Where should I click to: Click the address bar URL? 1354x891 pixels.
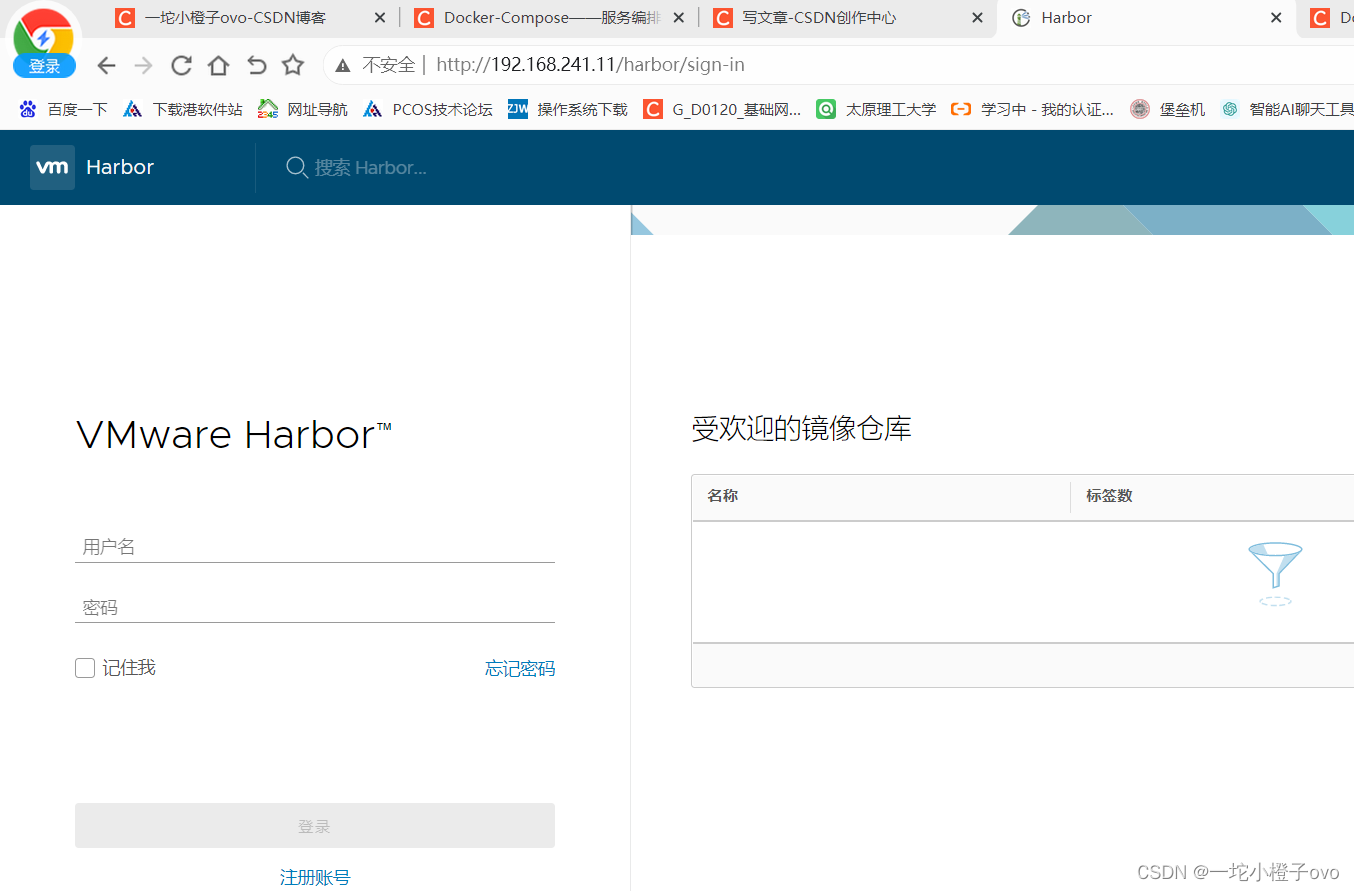click(590, 65)
